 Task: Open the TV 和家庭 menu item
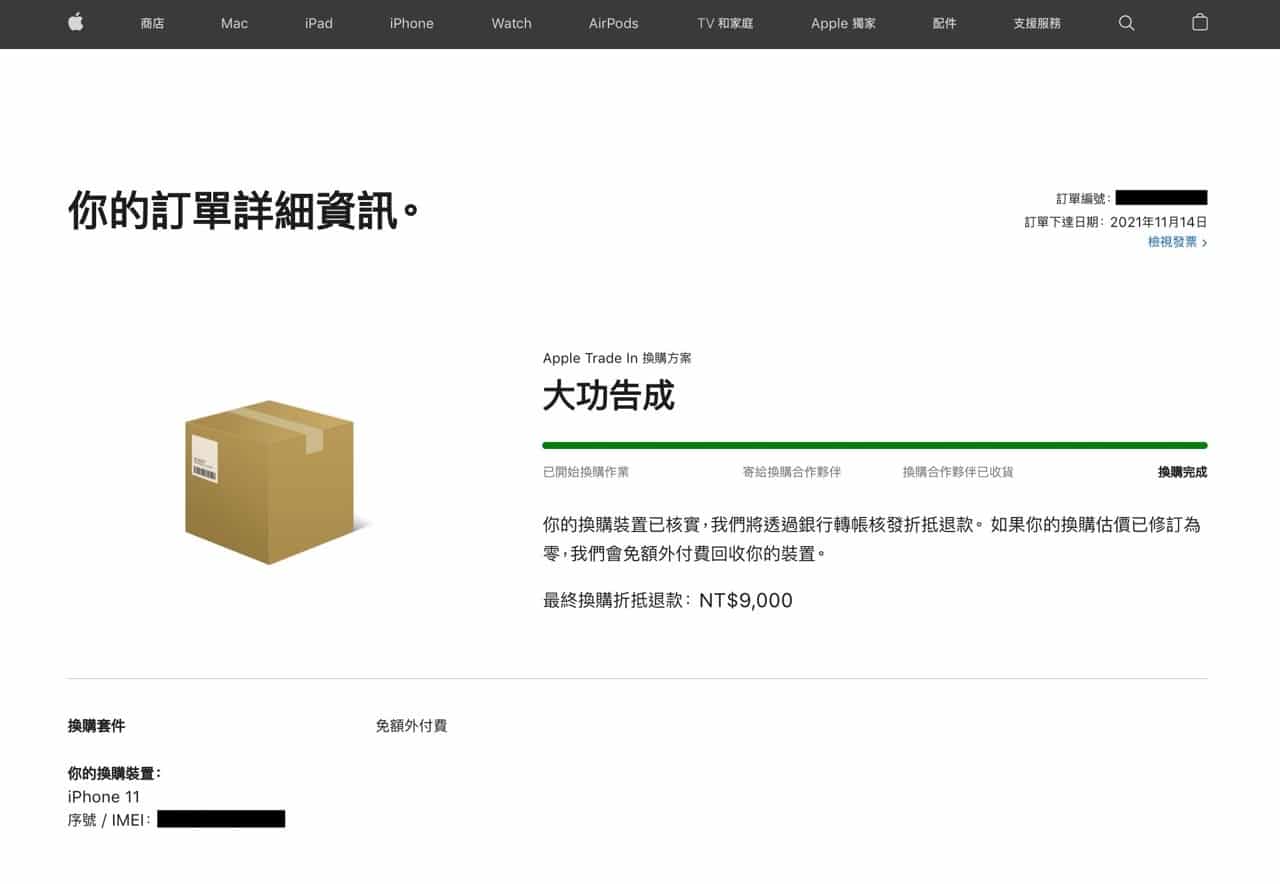725,23
